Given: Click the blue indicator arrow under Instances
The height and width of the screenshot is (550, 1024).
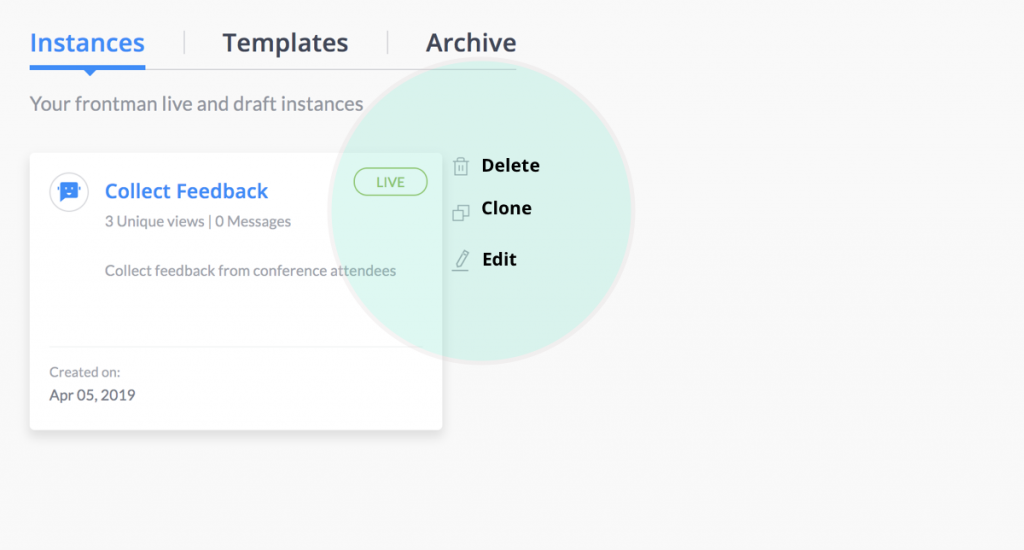Looking at the screenshot, I should tap(89, 72).
